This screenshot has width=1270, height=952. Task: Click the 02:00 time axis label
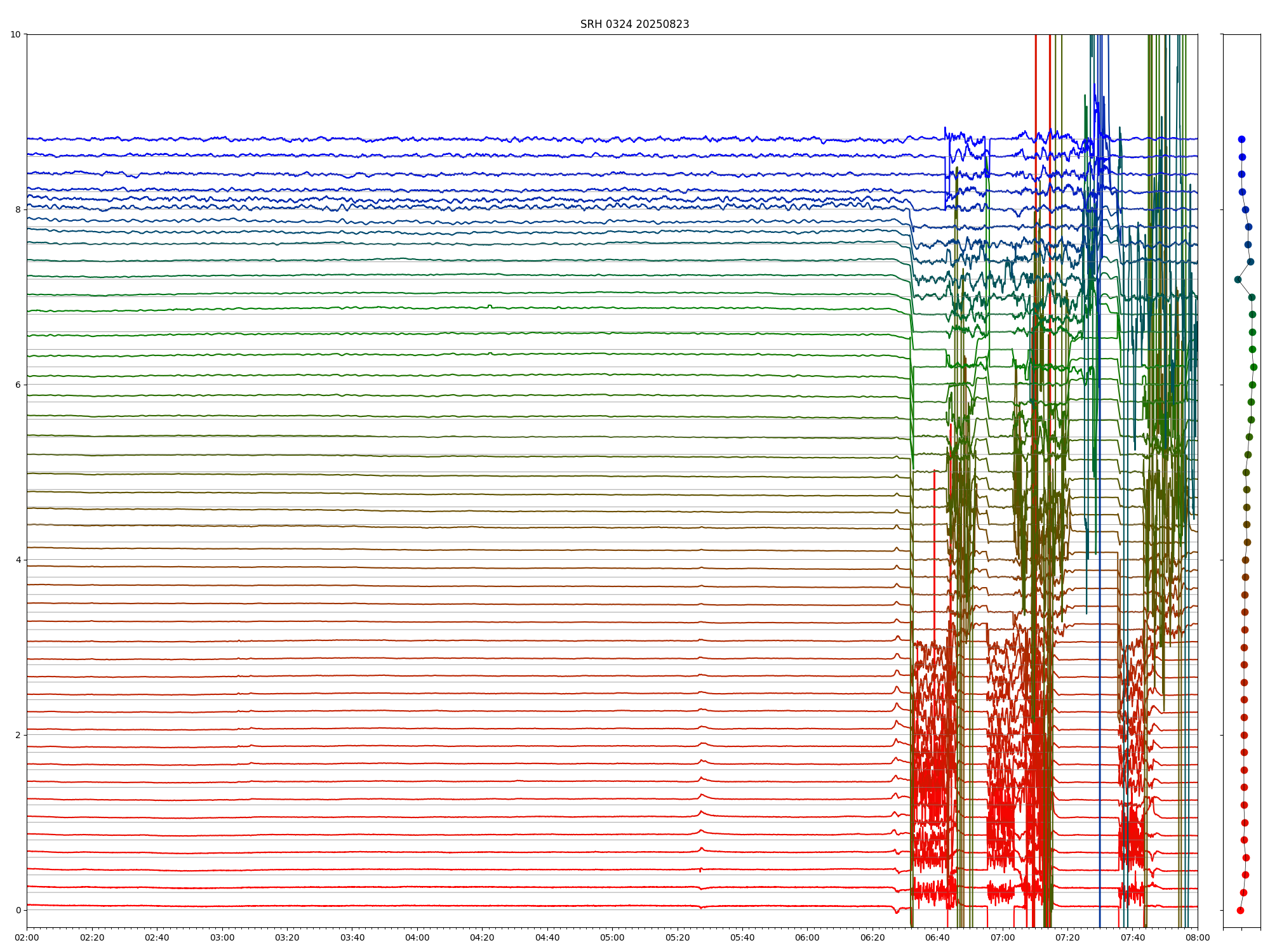click(x=27, y=937)
